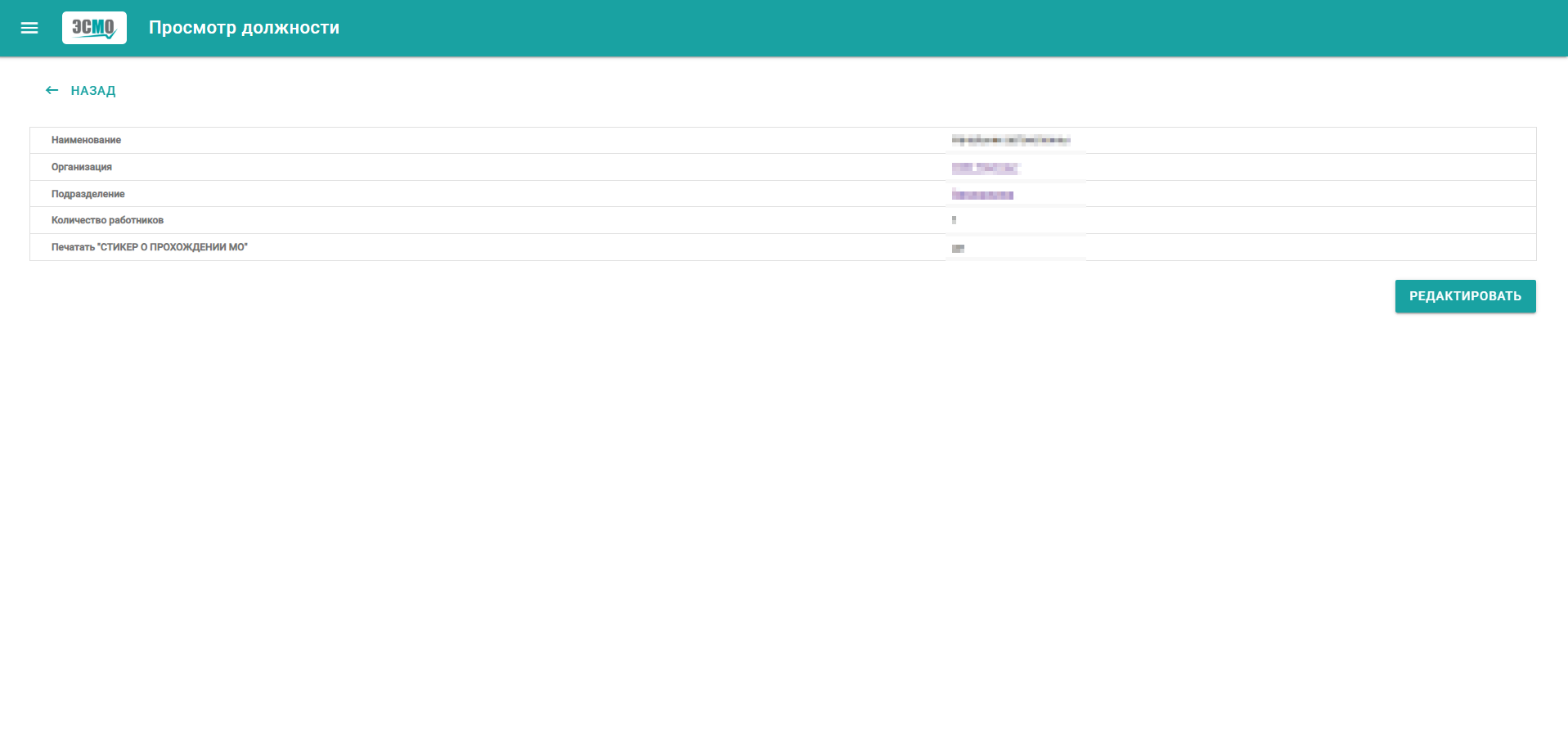The width and height of the screenshot is (1568, 743).
Task: Open the blurred Подразделение value link
Action: (x=982, y=195)
